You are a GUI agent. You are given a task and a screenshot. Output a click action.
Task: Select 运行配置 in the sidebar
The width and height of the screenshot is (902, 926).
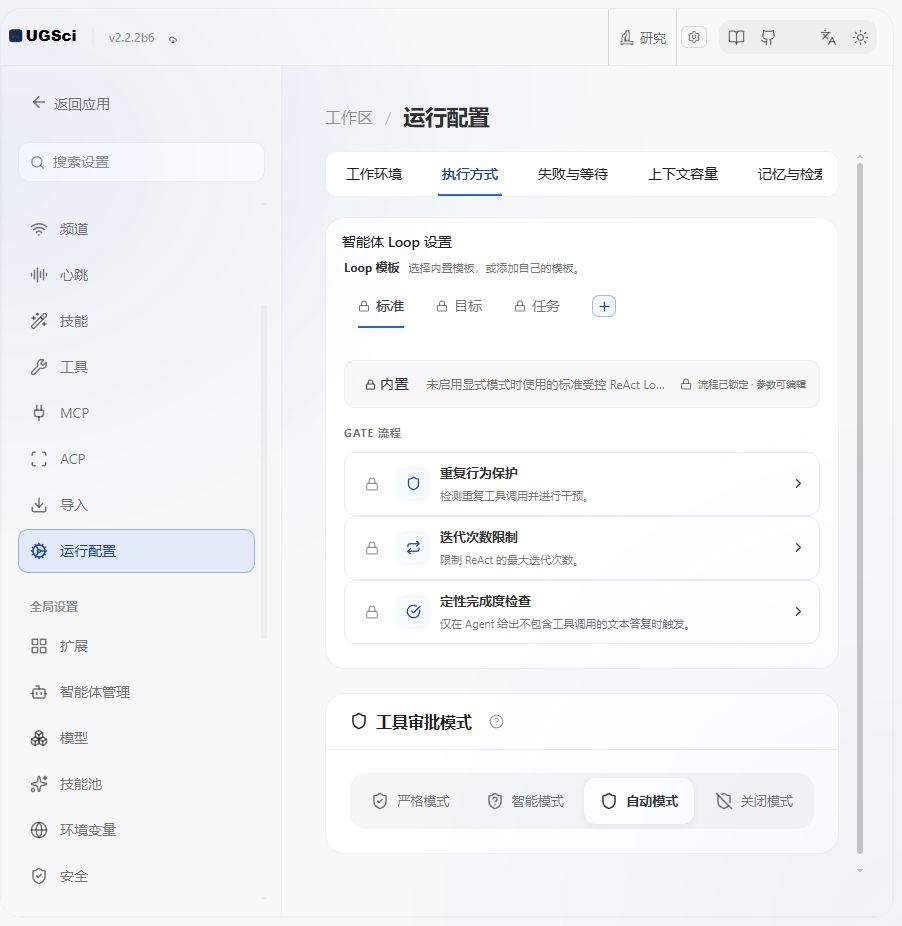tap(136, 551)
